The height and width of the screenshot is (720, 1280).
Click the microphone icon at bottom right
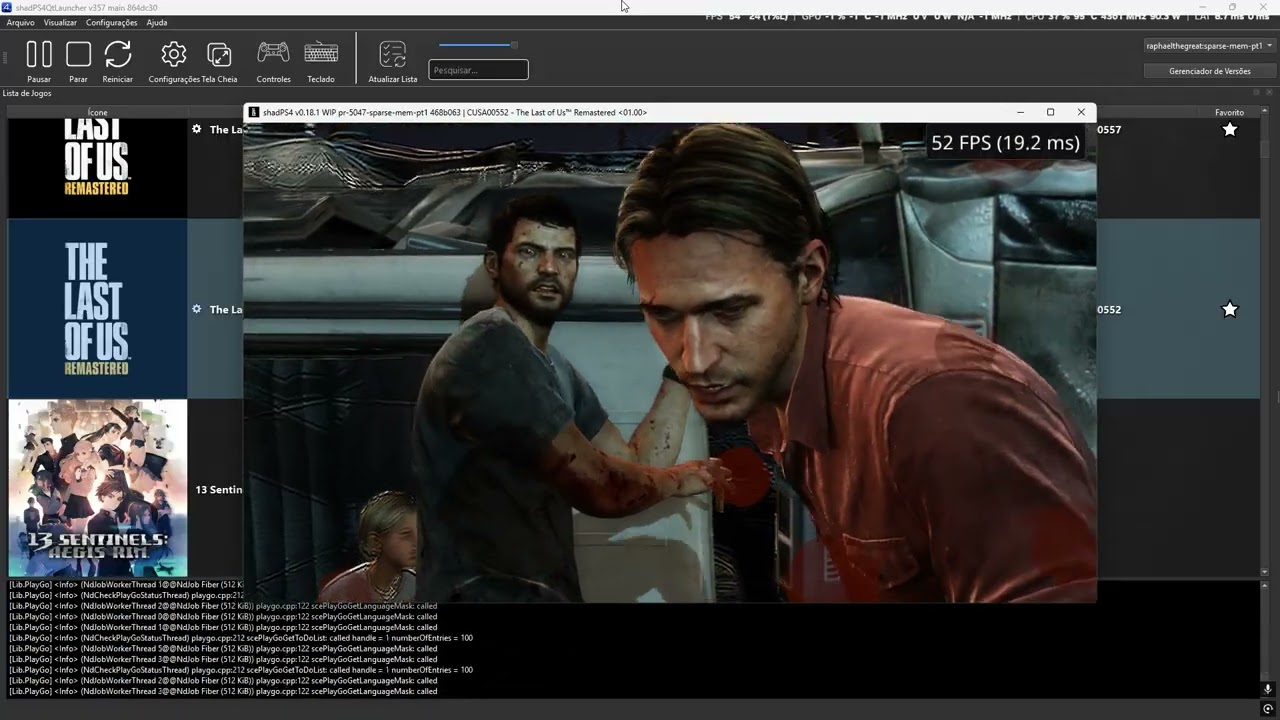point(1267,689)
